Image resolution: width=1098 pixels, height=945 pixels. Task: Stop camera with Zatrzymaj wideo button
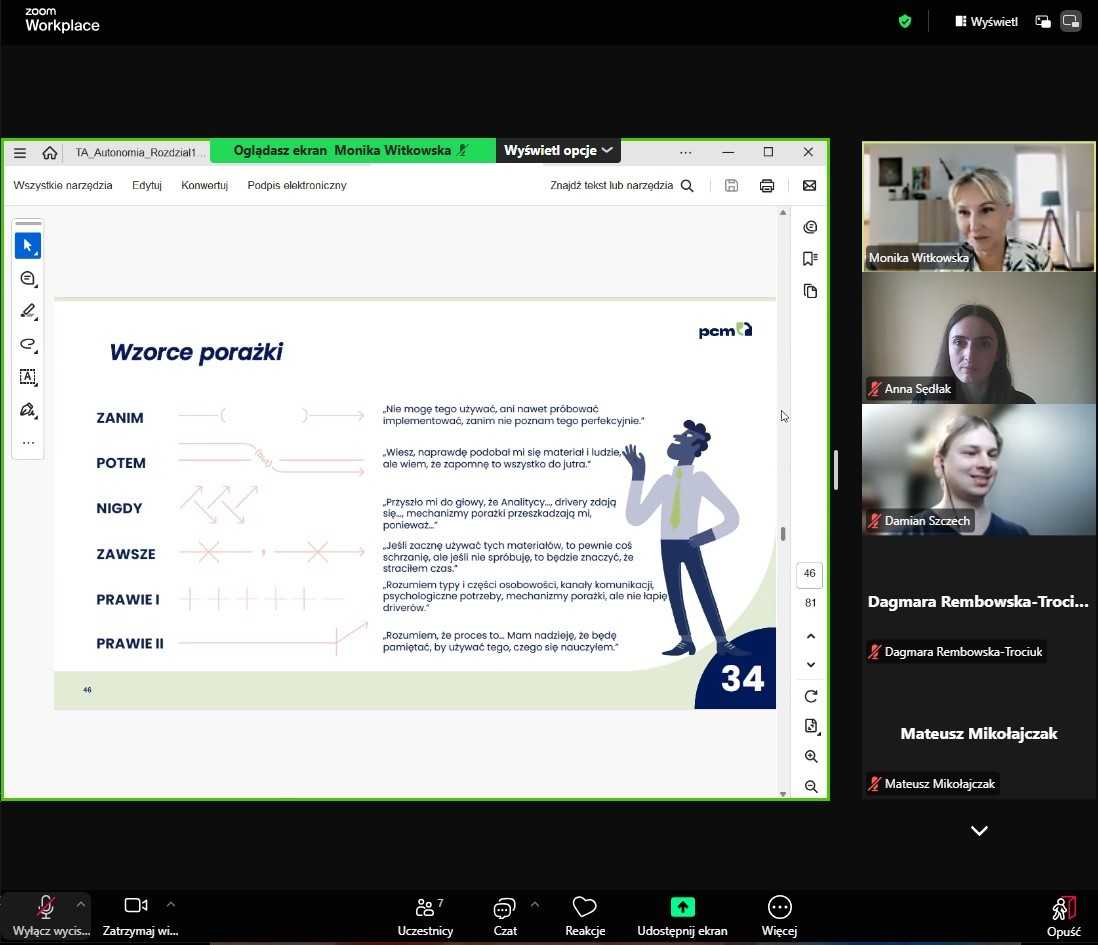point(135,906)
